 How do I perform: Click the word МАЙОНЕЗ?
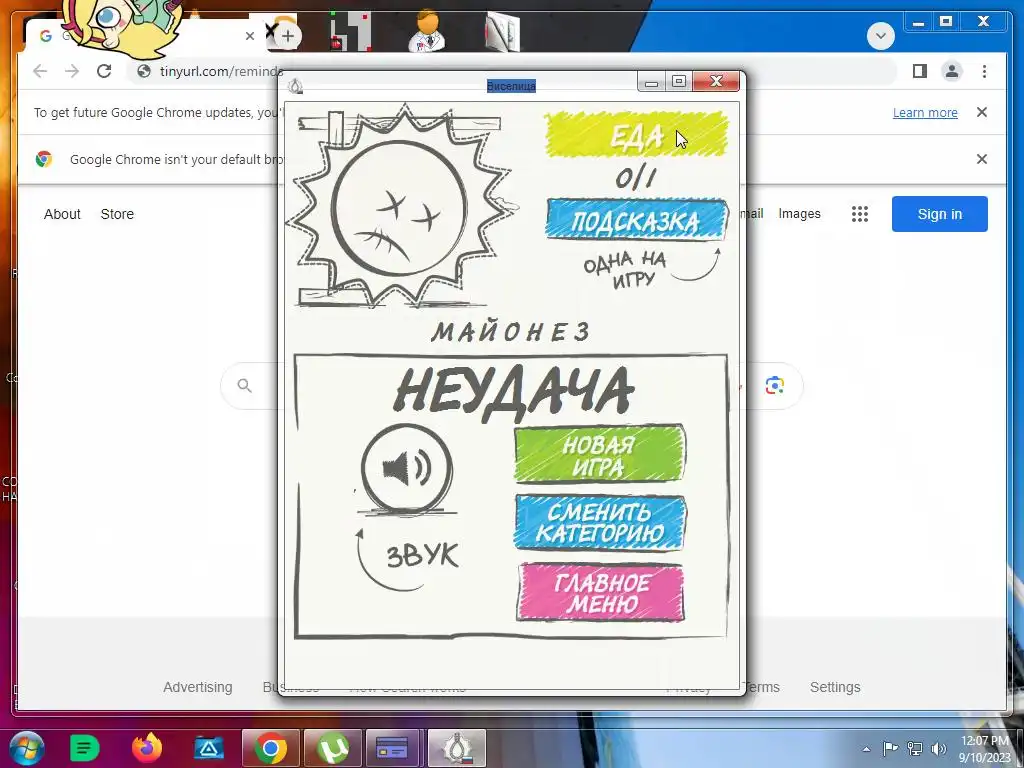(x=511, y=332)
